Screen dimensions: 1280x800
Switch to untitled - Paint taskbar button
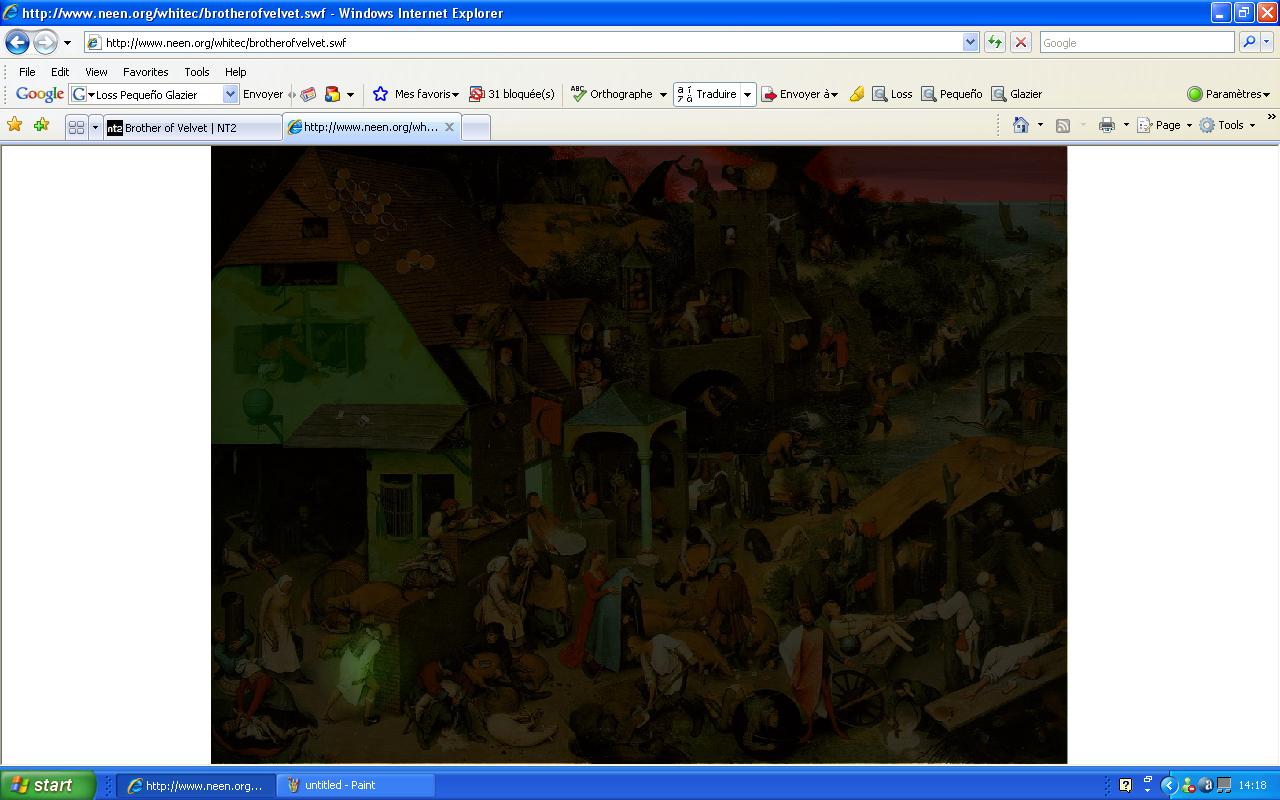pyautogui.click(x=356, y=785)
